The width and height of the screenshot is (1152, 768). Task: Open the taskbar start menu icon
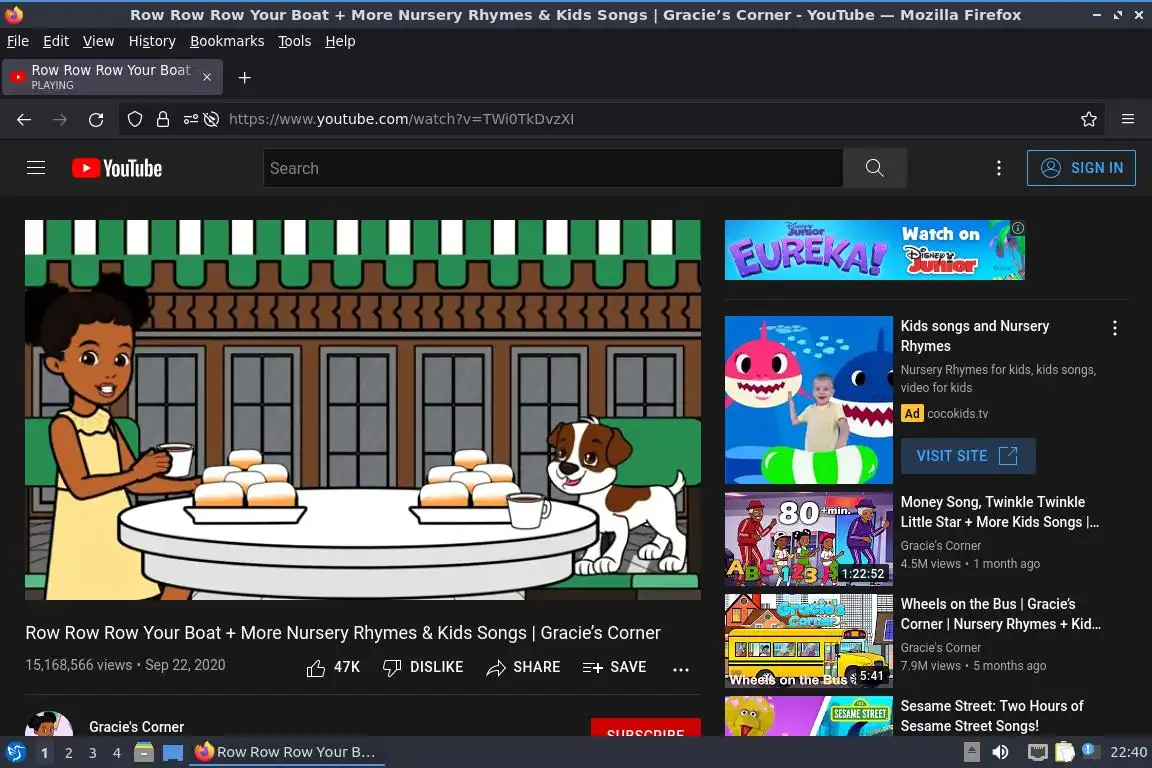coord(15,752)
